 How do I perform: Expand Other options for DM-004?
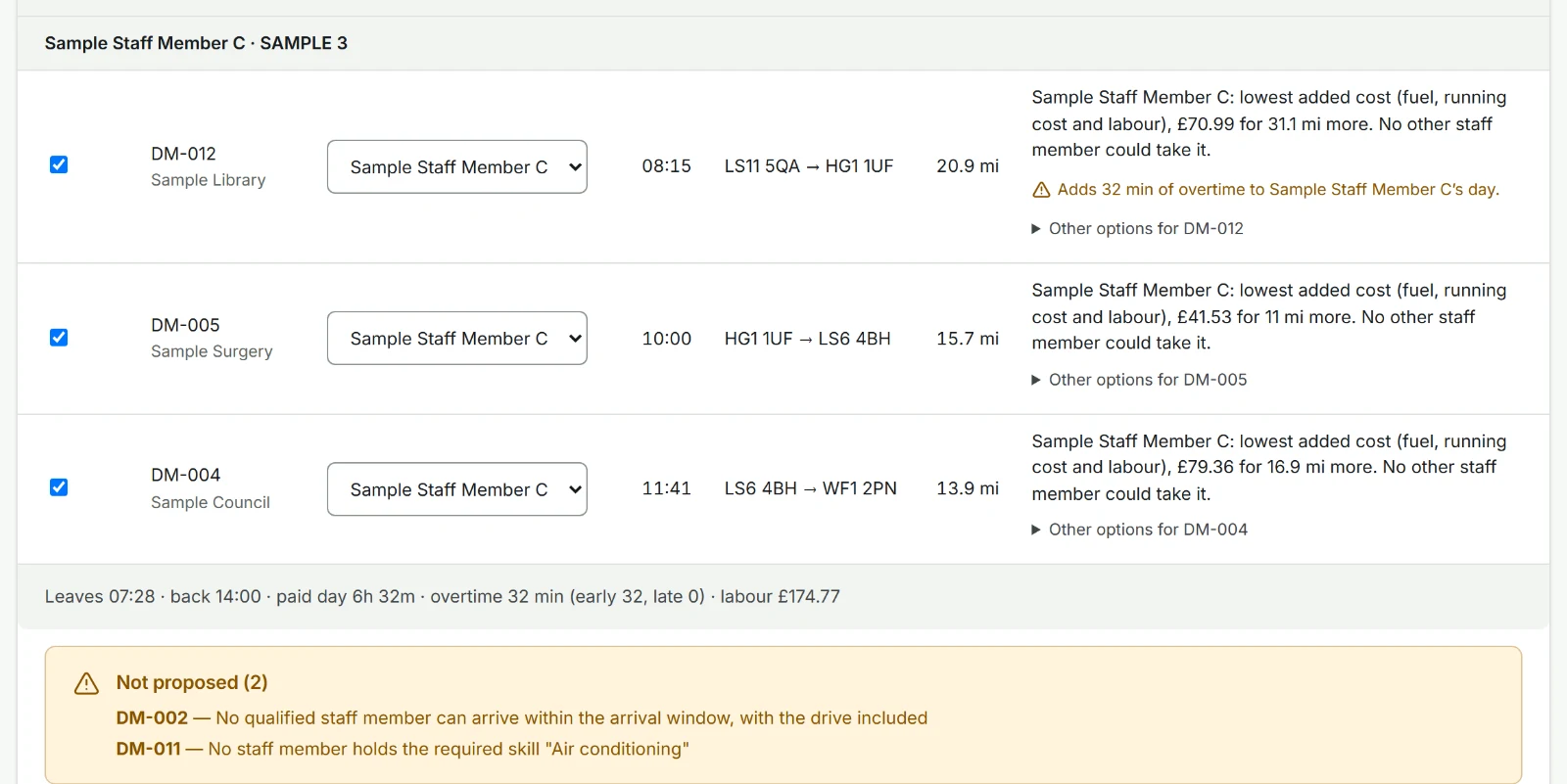click(x=1139, y=530)
